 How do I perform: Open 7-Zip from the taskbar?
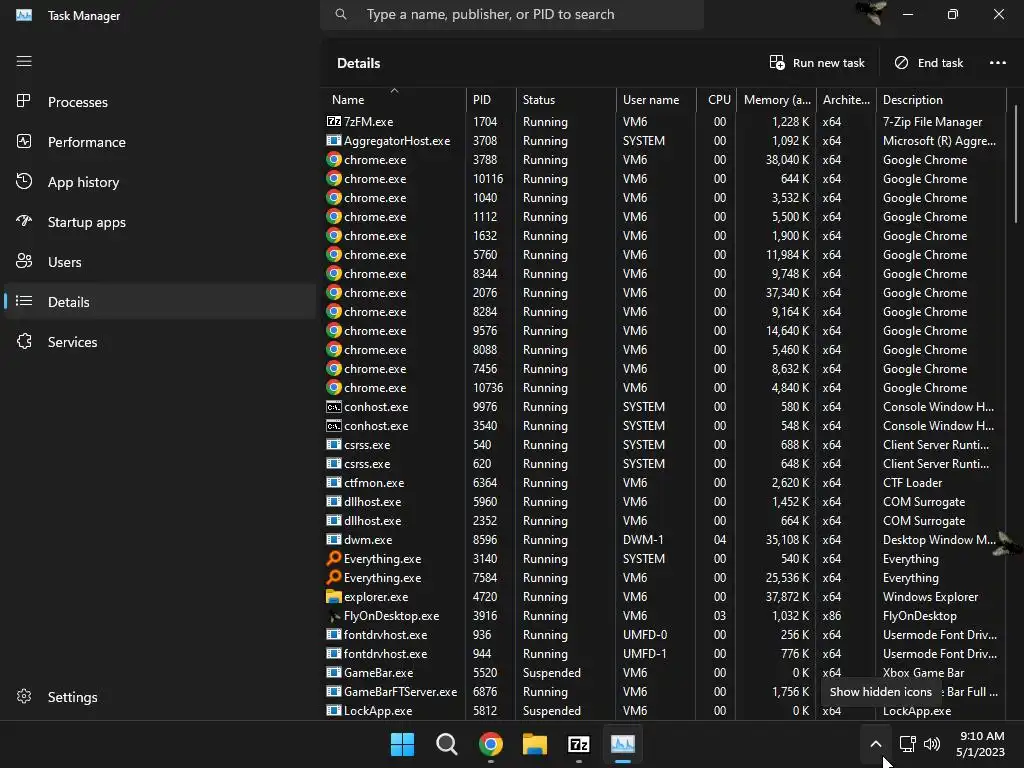(579, 744)
